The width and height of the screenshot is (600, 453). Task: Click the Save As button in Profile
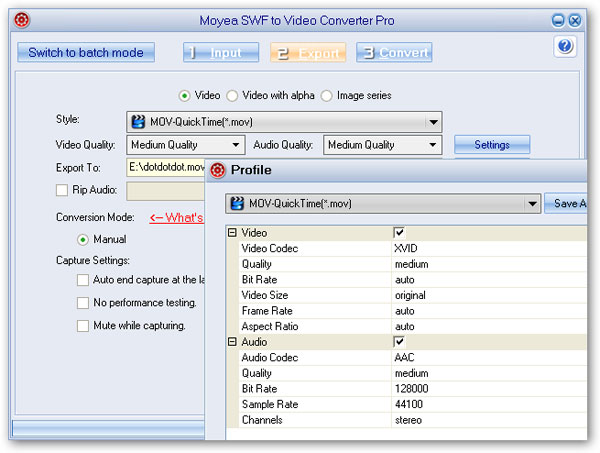point(566,203)
